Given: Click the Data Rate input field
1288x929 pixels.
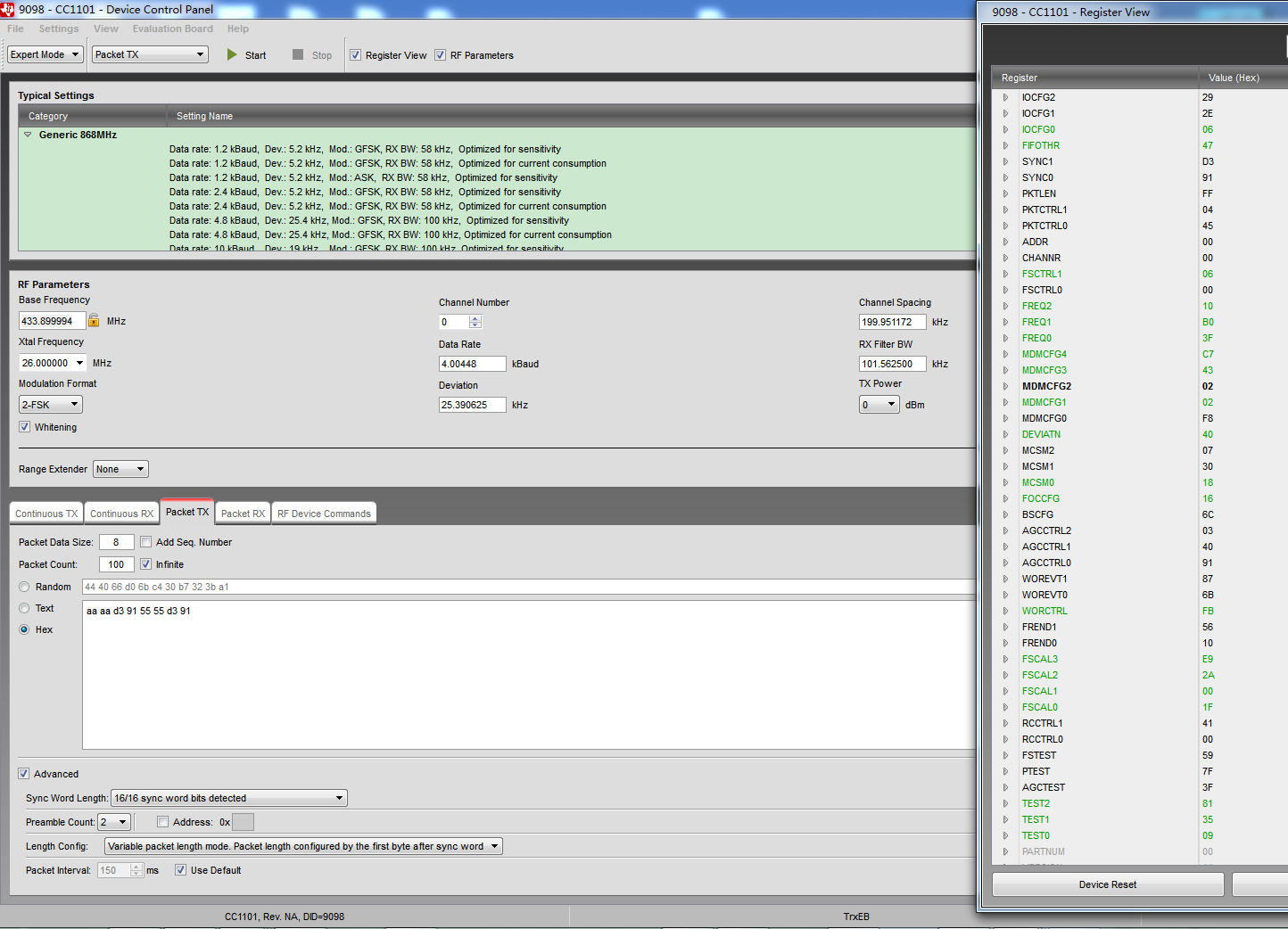Looking at the screenshot, I should pos(473,364).
